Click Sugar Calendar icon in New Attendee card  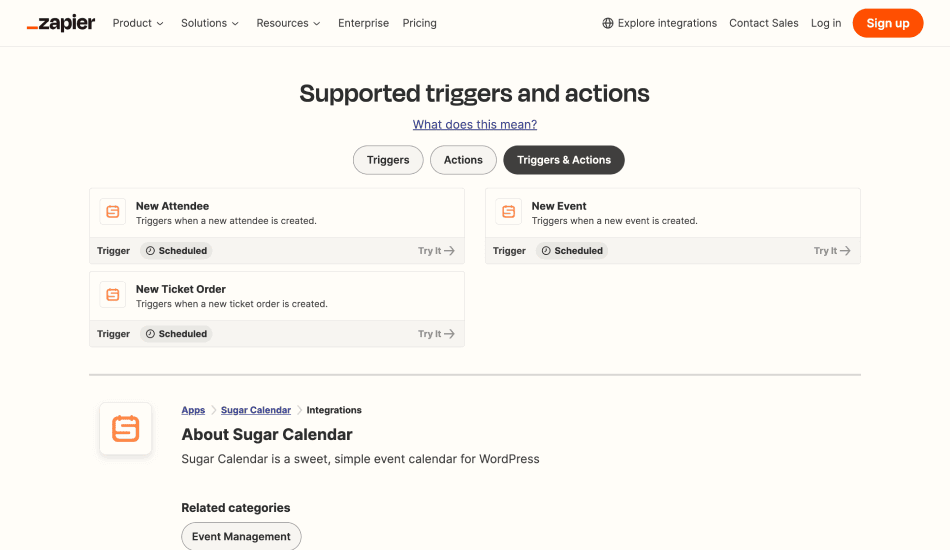pyautogui.click(x=113, y=212)
